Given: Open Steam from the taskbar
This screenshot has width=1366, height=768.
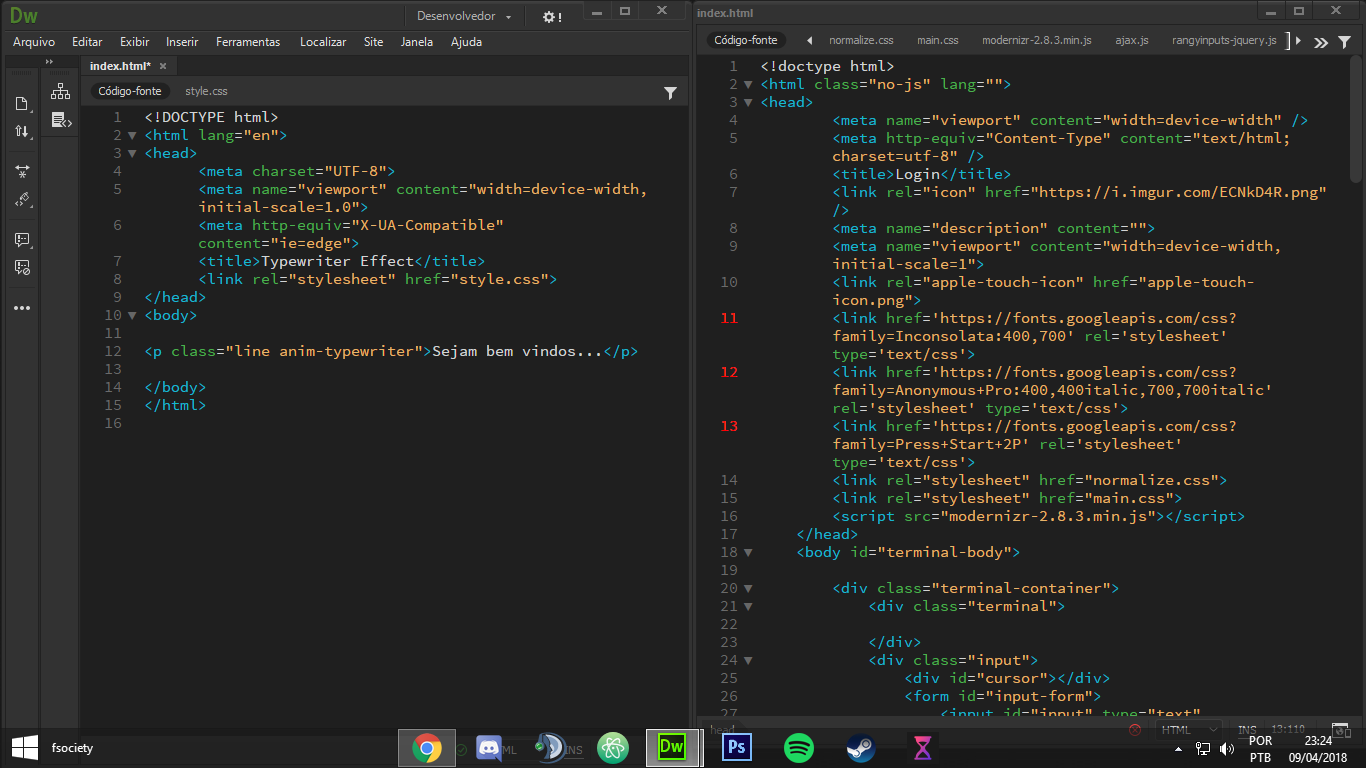Looking at the screenshot, I should click(x=861, y=747).
